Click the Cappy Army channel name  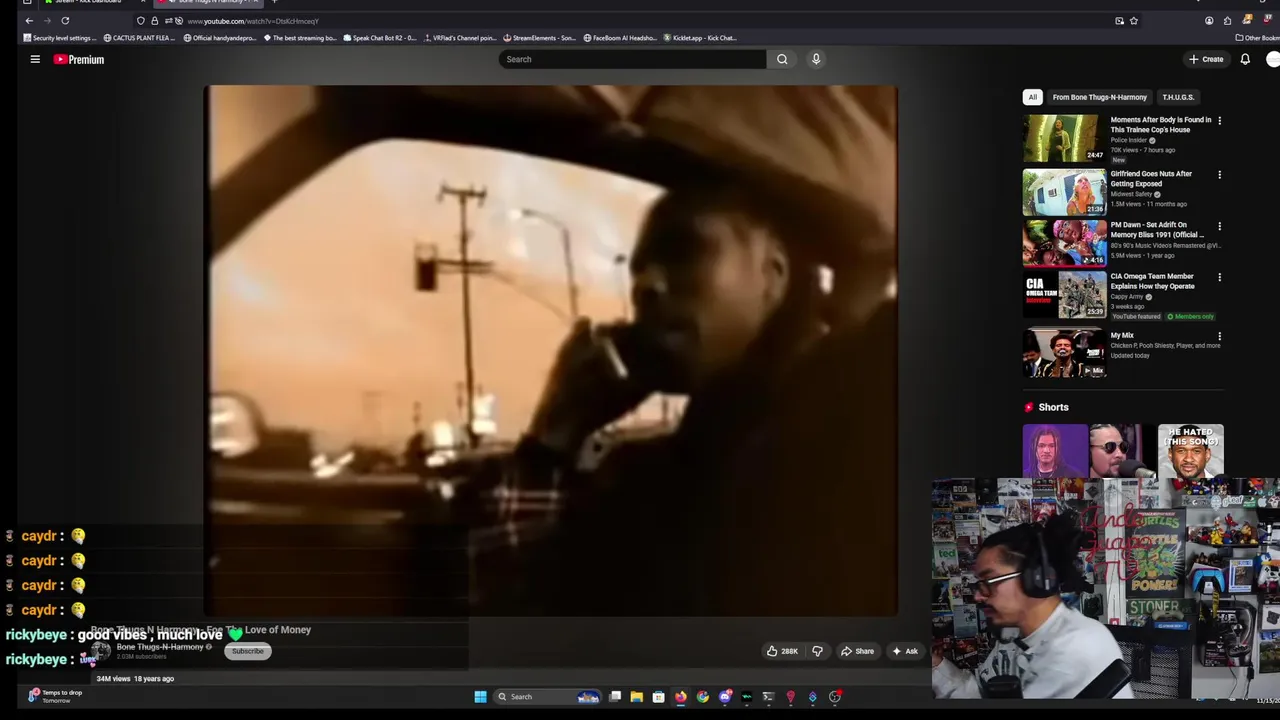coord(1127,297)
